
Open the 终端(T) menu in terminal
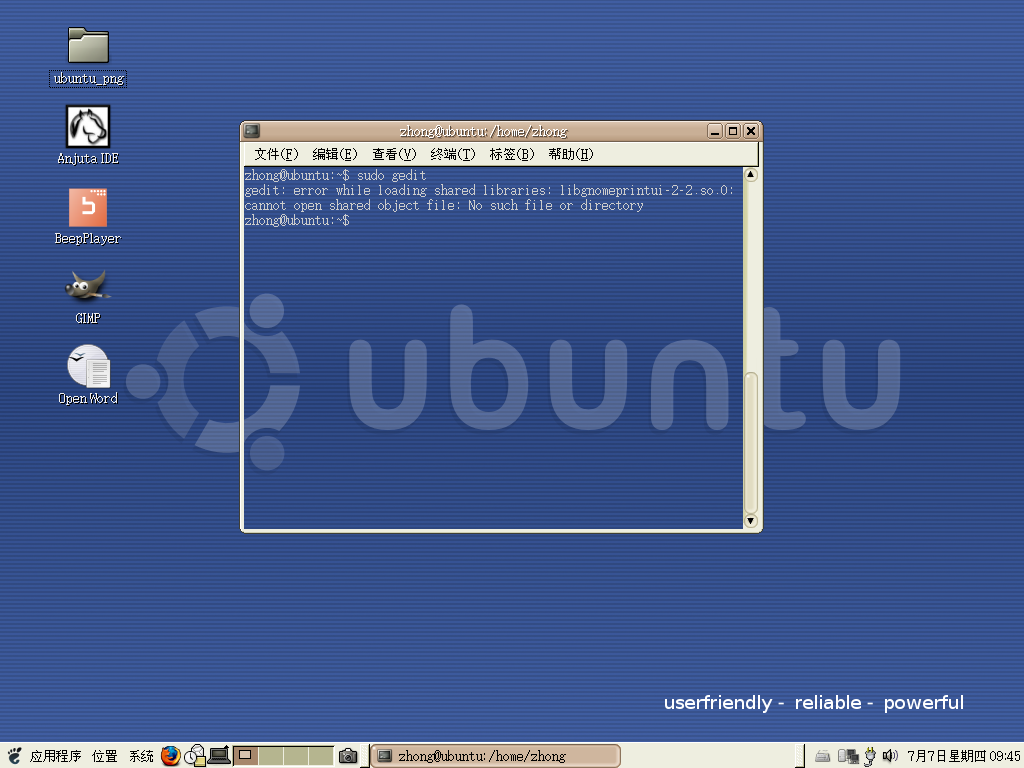(x=453, y=154)
